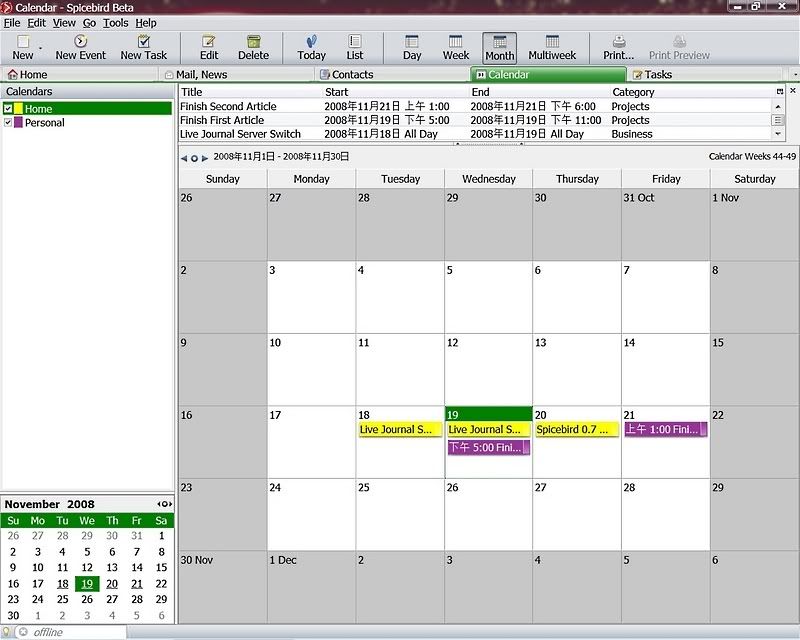Delete the selected event
Image resolution: width=800 pixels, height=640 pixels.
tap(253, 47)
